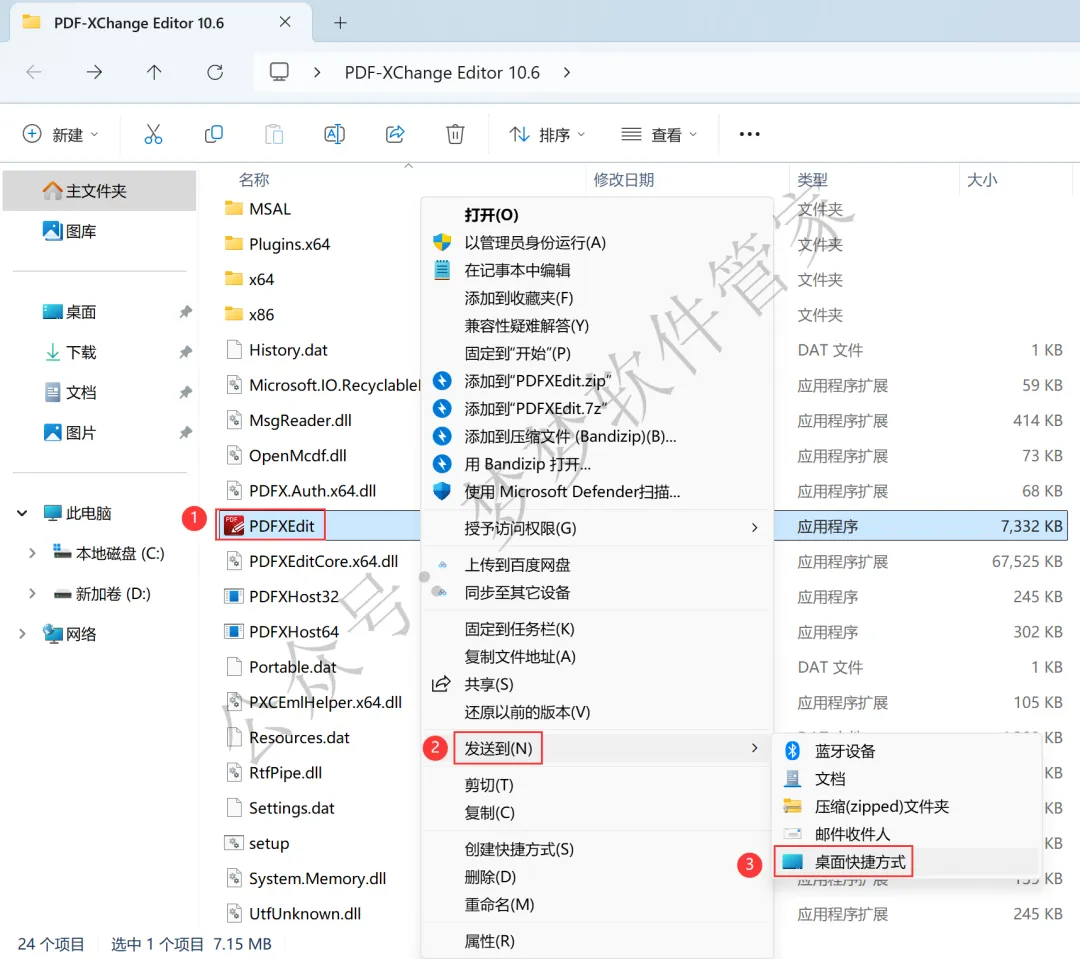Click chevron before PDF-XChange Editor 10.6 in address bar
The height and width of the screenshot is (959, 1080).
pyautogui.click(x=317, y=72)
